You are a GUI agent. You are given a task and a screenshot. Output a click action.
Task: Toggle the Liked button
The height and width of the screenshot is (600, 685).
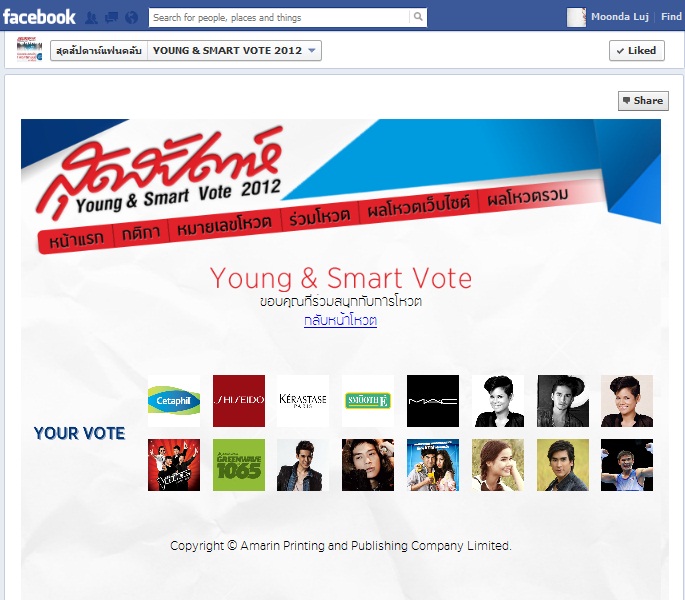coord(637,51)
